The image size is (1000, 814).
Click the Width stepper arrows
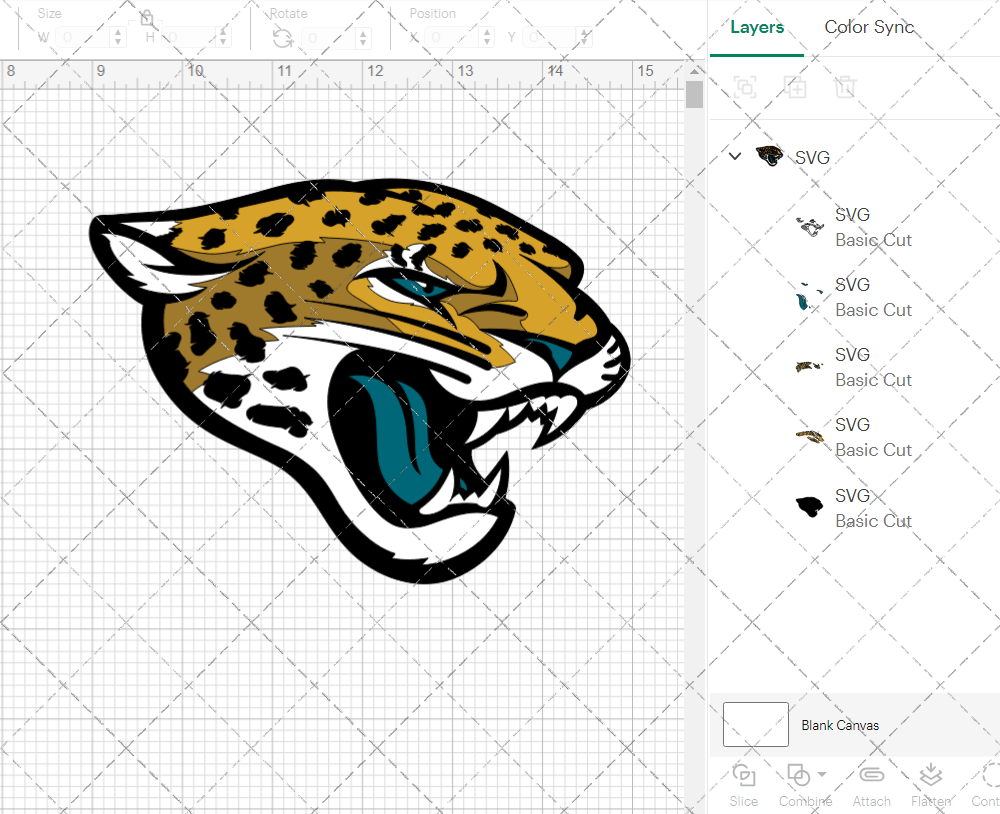click(x=118, y=38)
